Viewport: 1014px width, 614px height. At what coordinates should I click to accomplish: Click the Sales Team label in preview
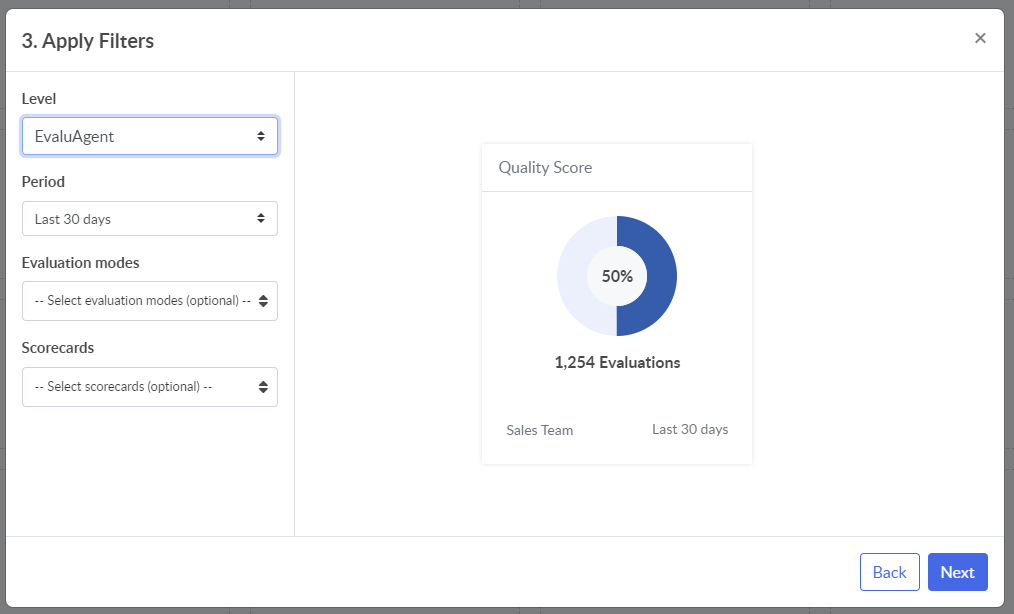[x=539, y=430]
